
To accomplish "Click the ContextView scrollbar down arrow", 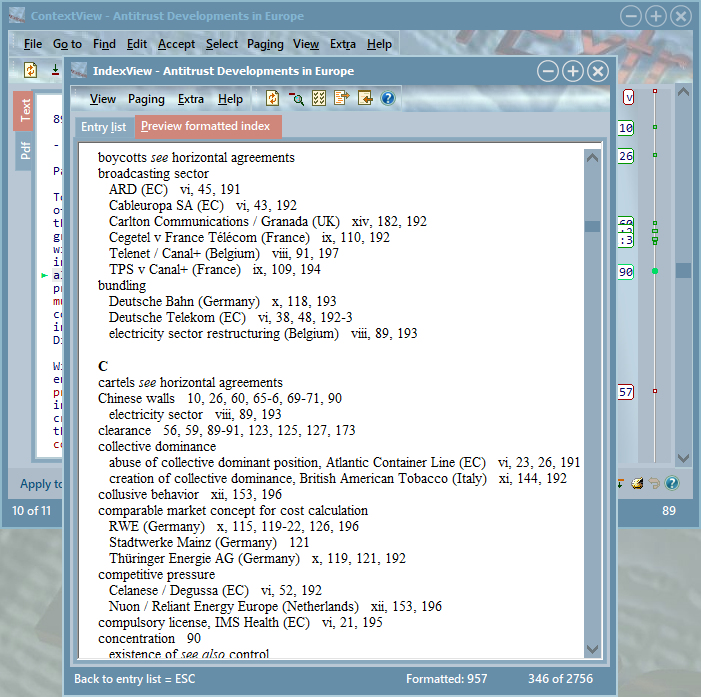I will 683,458.
